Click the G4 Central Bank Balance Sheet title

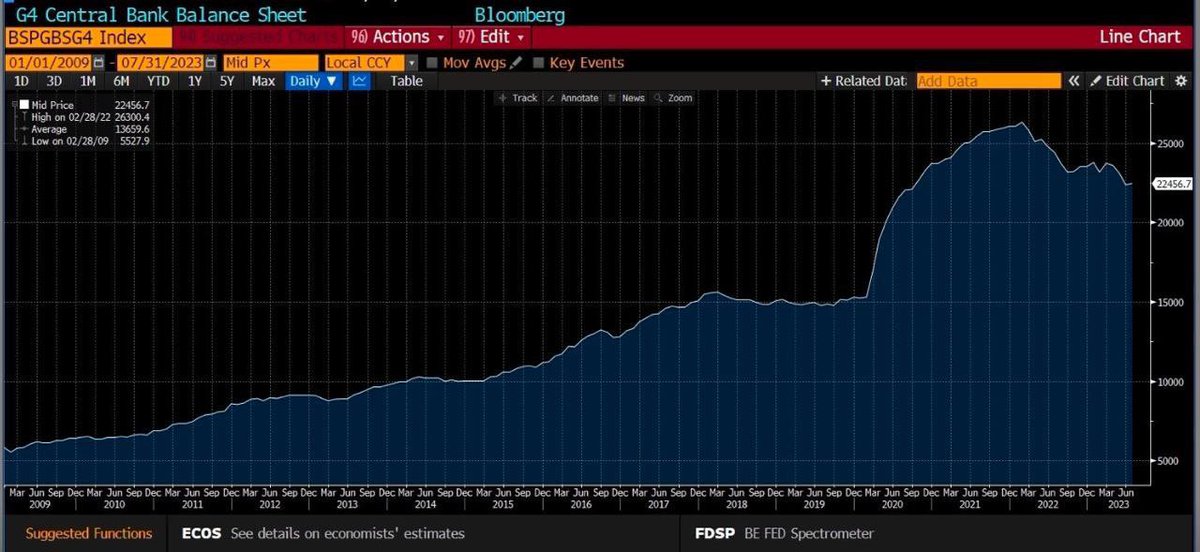pyautogui.click(x=161, y=15)
